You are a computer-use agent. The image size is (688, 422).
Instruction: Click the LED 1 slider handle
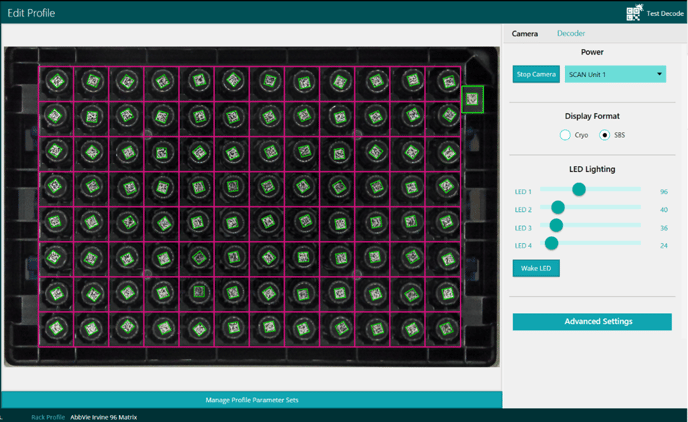[578, 190]
